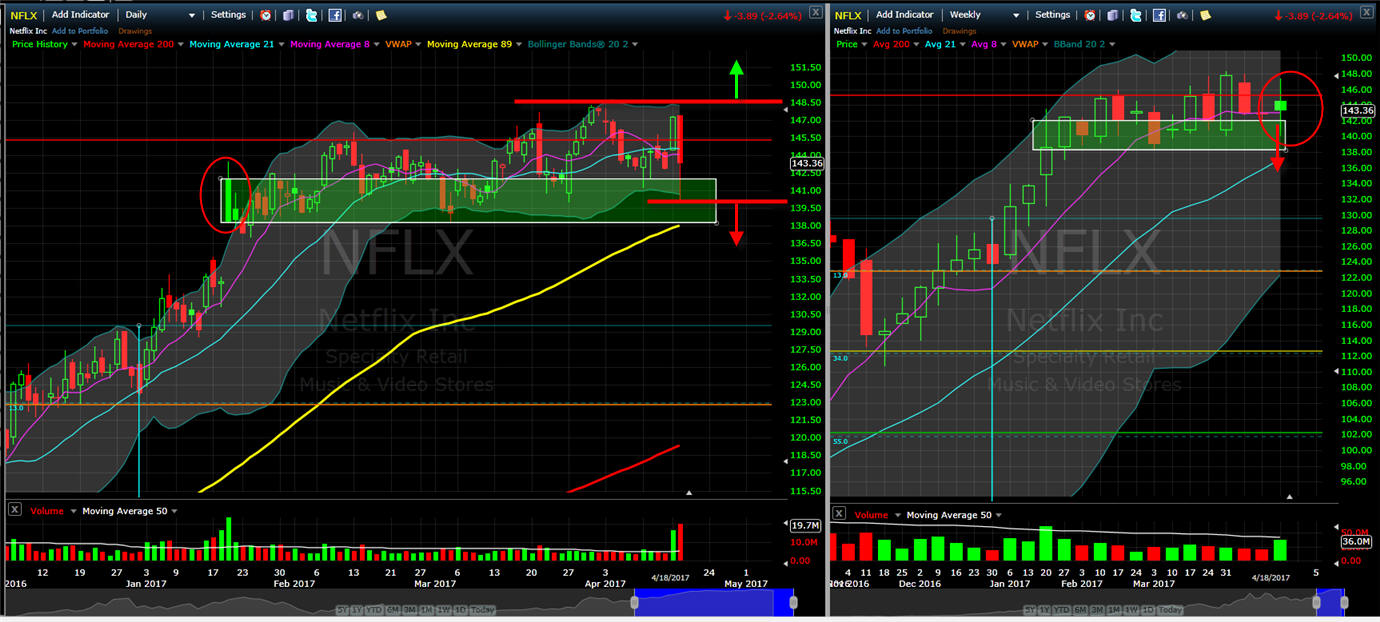Image resolution: width=1380 pixels, height=622 pixels.
Task: Open Settings in Daily chart toolbar
Action: (x=228, y=15)
